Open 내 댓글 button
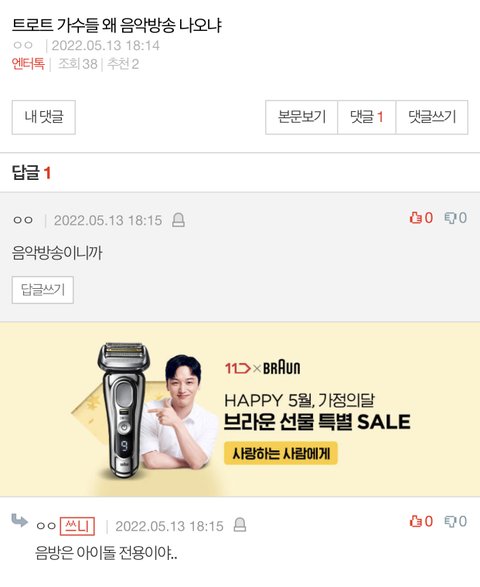Viewport: 480px width, 587px height. pyautogui.click(x=43, y=117)
